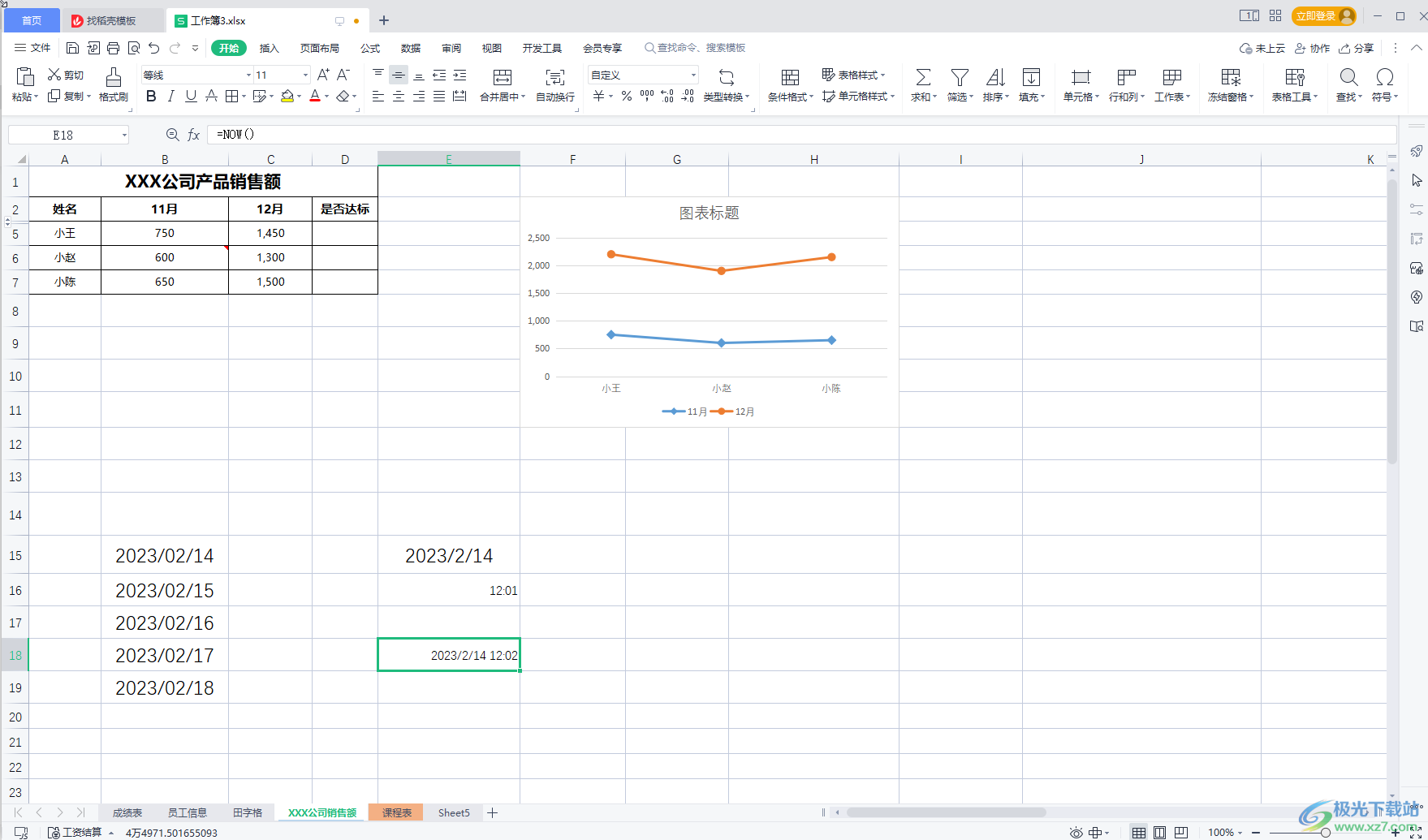Switch to the 成绩表 sheet tab

click(127, 812)
